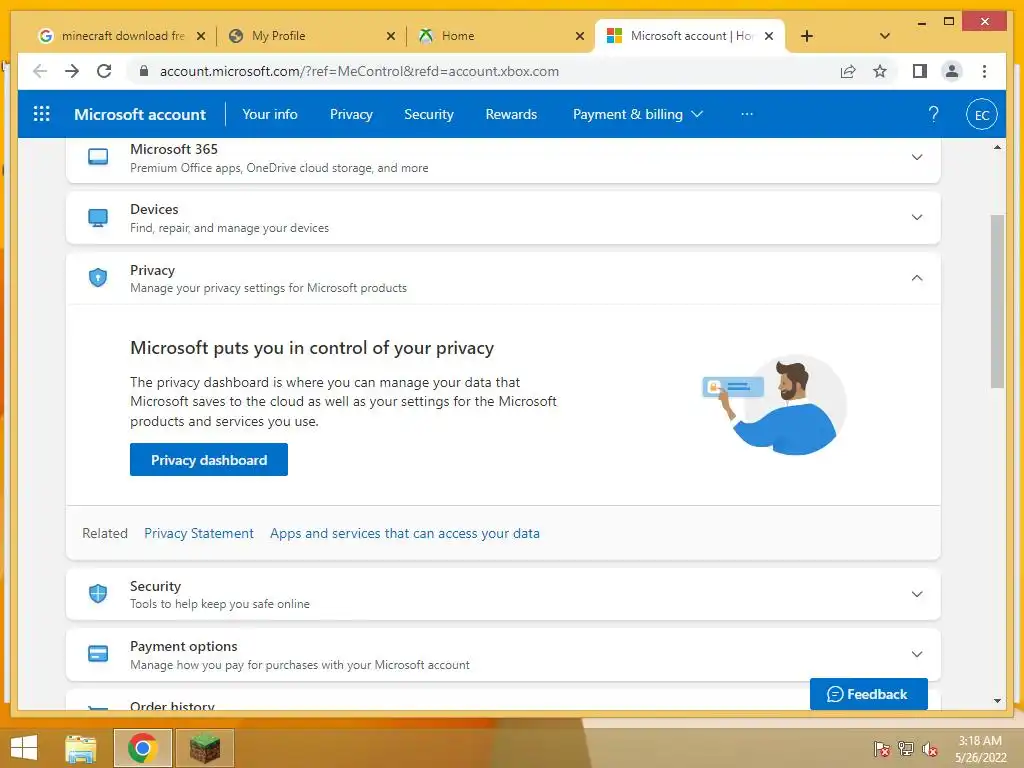Viewport: 1024px width, 768px height.
Task: Click 'Microsoft puts you in control' heading
Action: coord(312,347)
